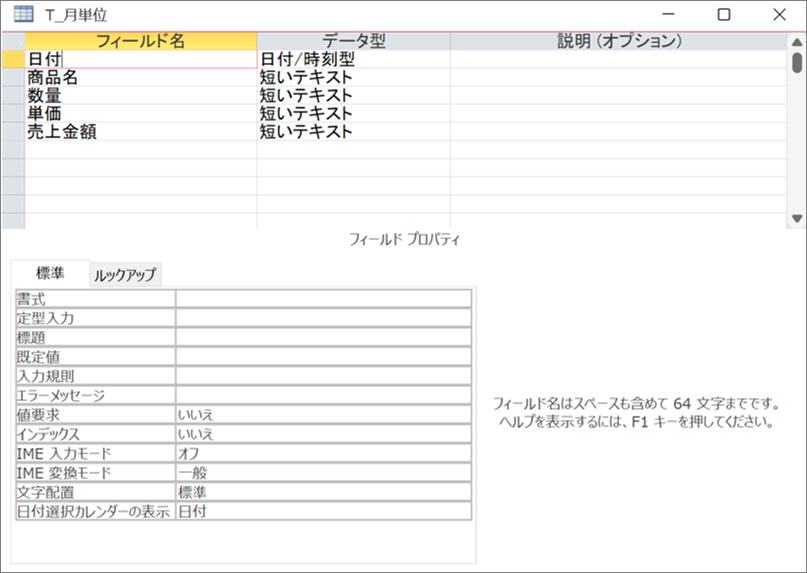Click the 入力規則 property label
807x573 pixels.
pos(96,376)
